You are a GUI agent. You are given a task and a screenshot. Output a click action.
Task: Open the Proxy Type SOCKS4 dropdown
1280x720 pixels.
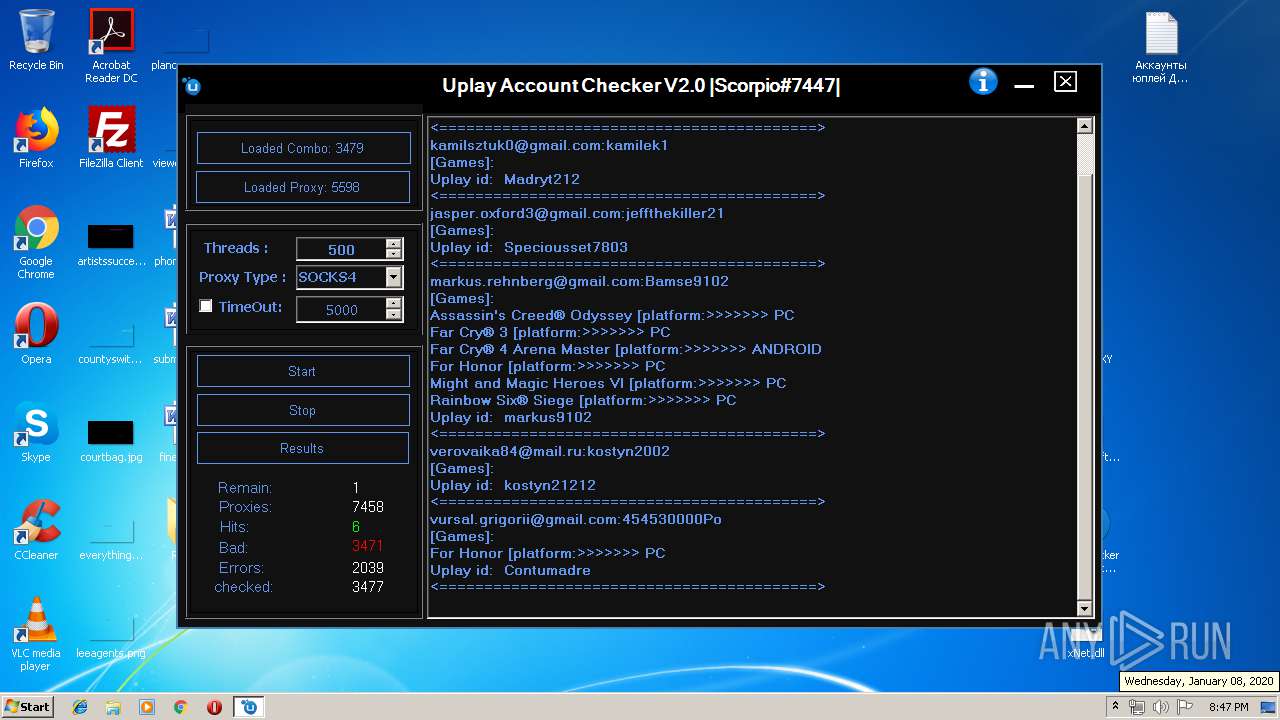pyautogui.click(x=394, y=277)
